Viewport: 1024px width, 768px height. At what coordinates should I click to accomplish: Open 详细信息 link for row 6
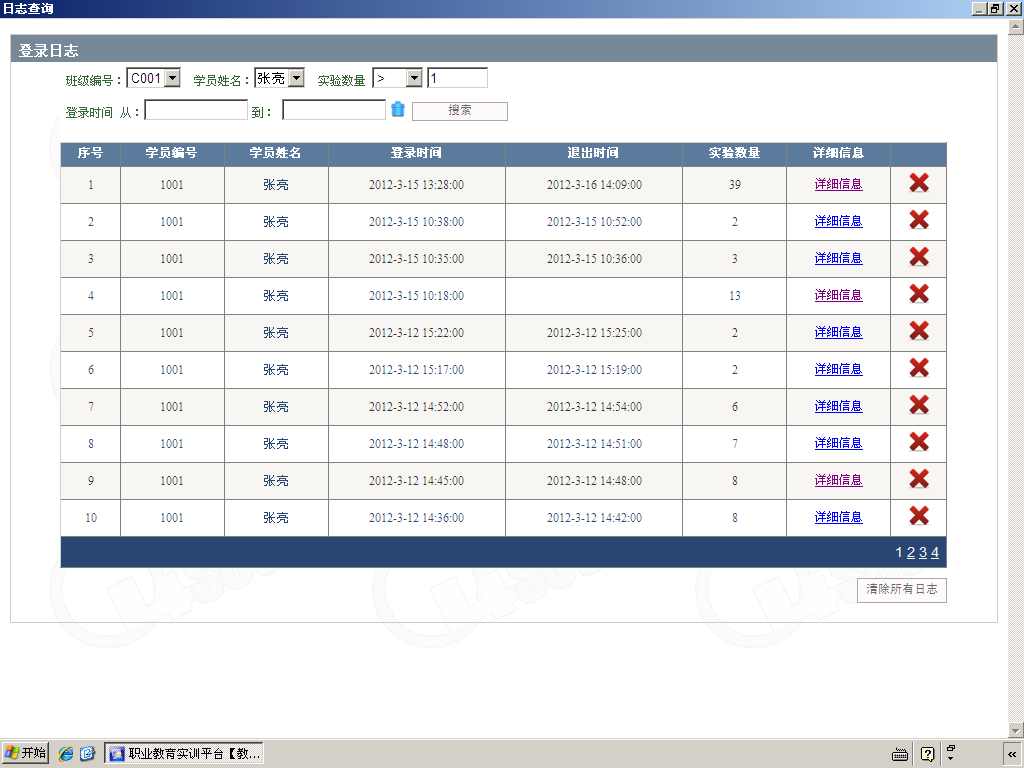839,369
